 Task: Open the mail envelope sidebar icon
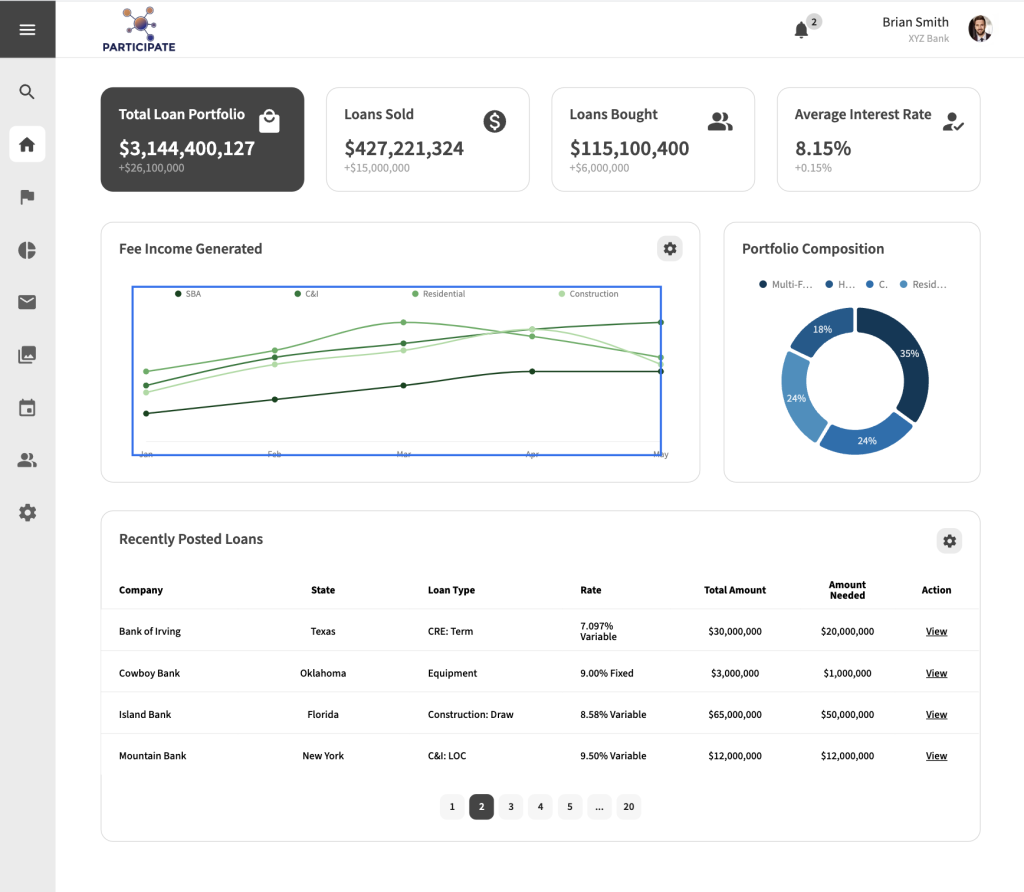coord(27,302)
